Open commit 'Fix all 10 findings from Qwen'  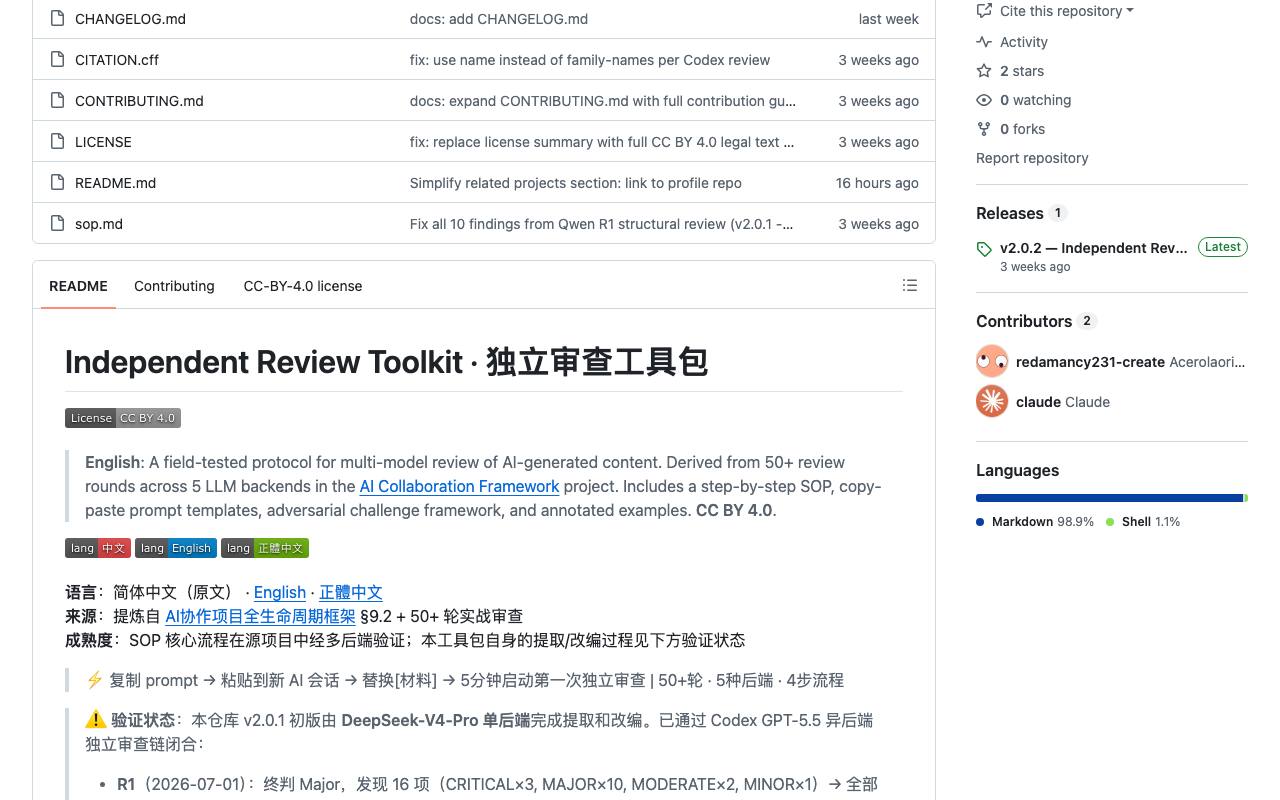[602, 224]
